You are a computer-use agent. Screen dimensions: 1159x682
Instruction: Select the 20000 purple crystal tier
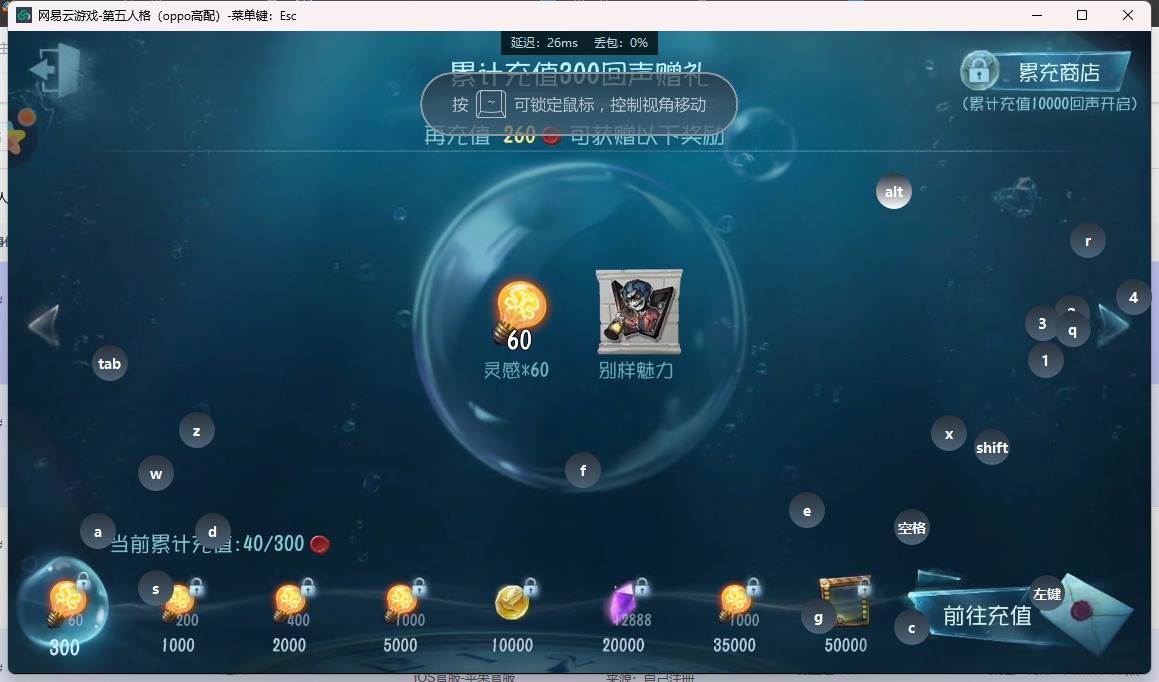tap(623, 617)
